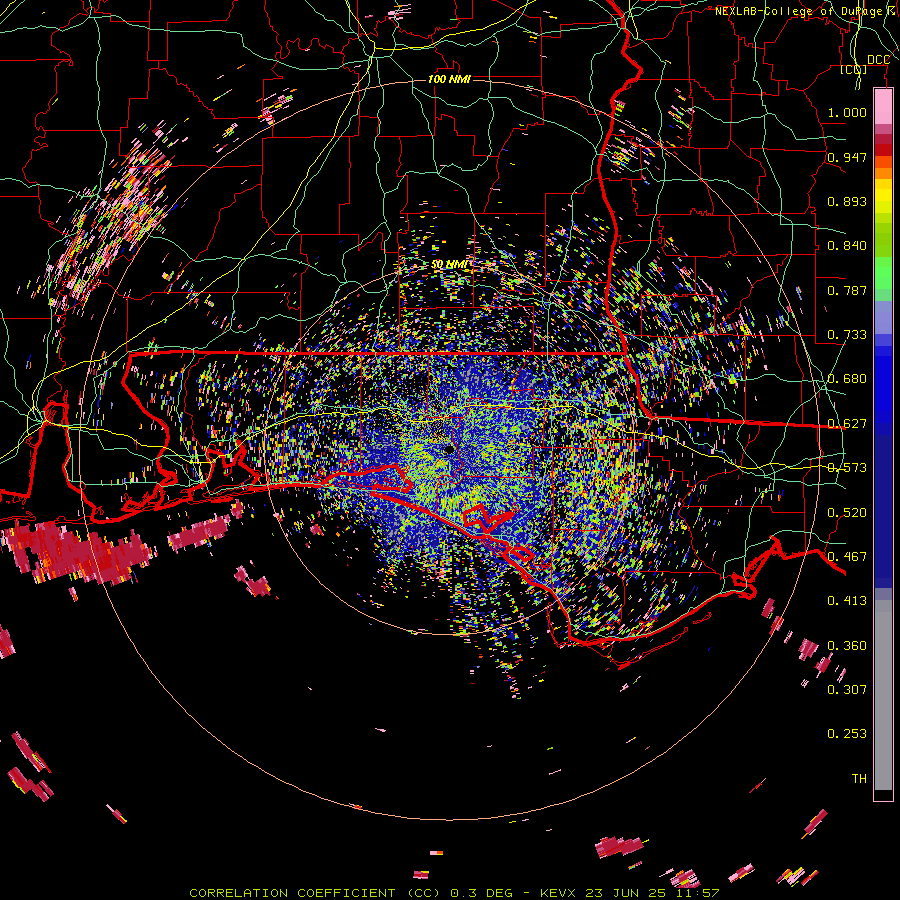Click the "11:57" time stamp in caption
Screen dimensions: 900x900
[697, 893]
